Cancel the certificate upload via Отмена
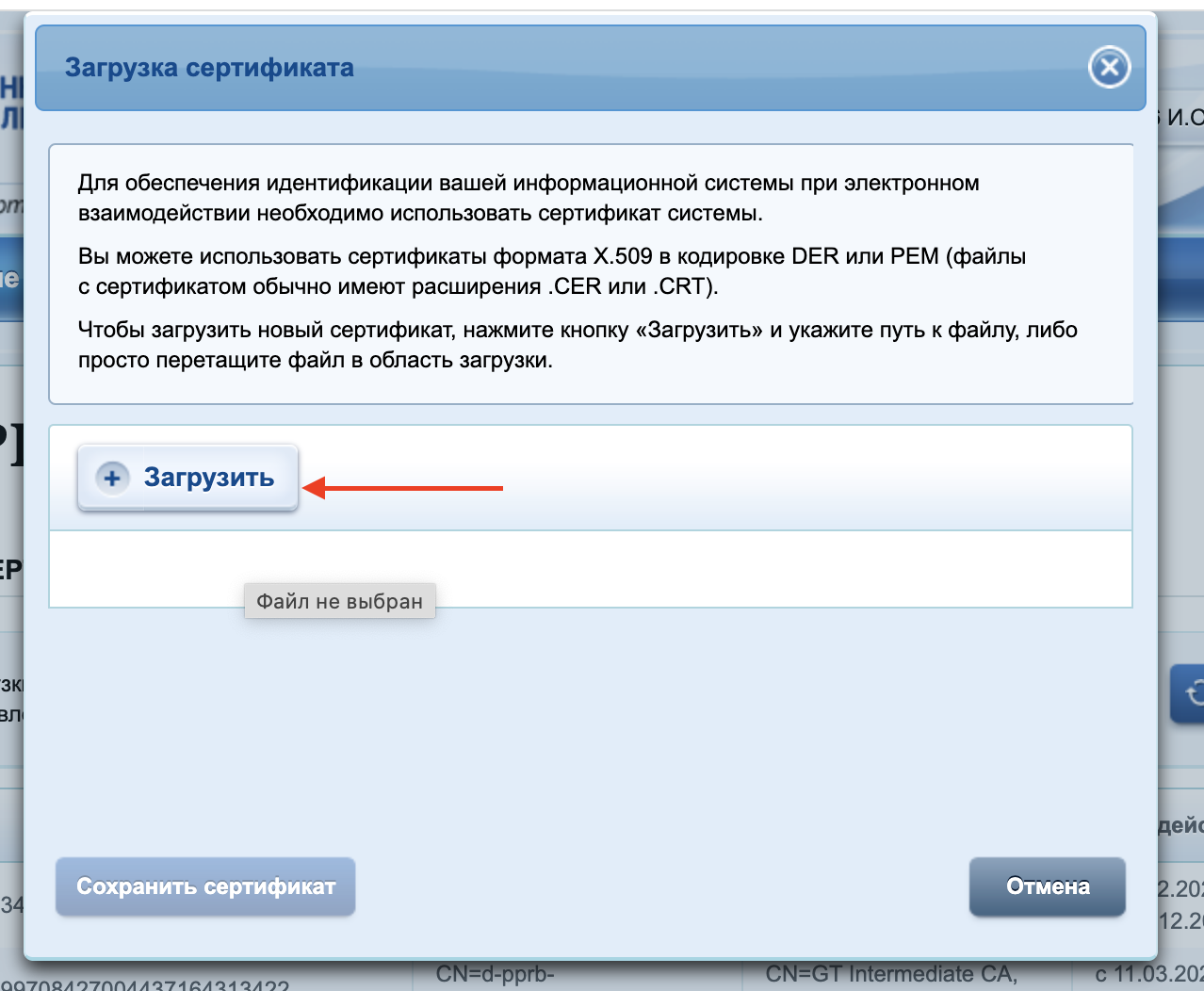 click(x=1047, y=886)
